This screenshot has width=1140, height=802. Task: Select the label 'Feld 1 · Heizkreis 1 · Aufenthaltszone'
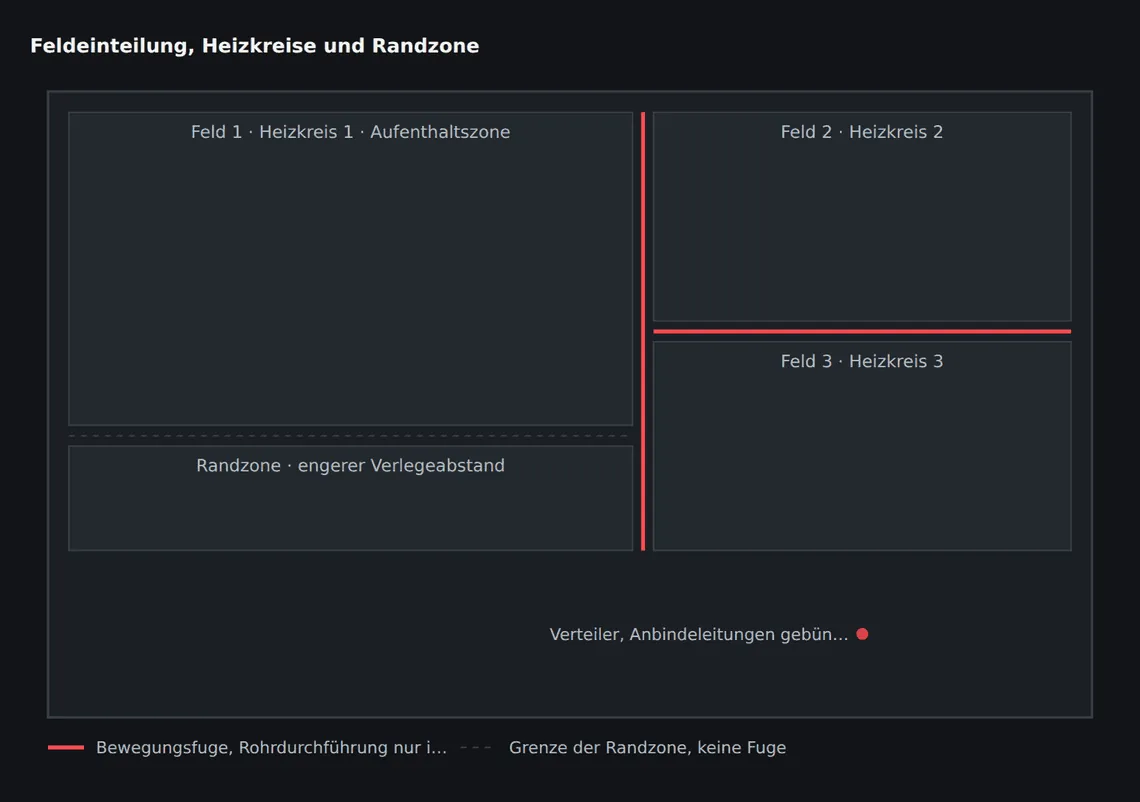350,132
